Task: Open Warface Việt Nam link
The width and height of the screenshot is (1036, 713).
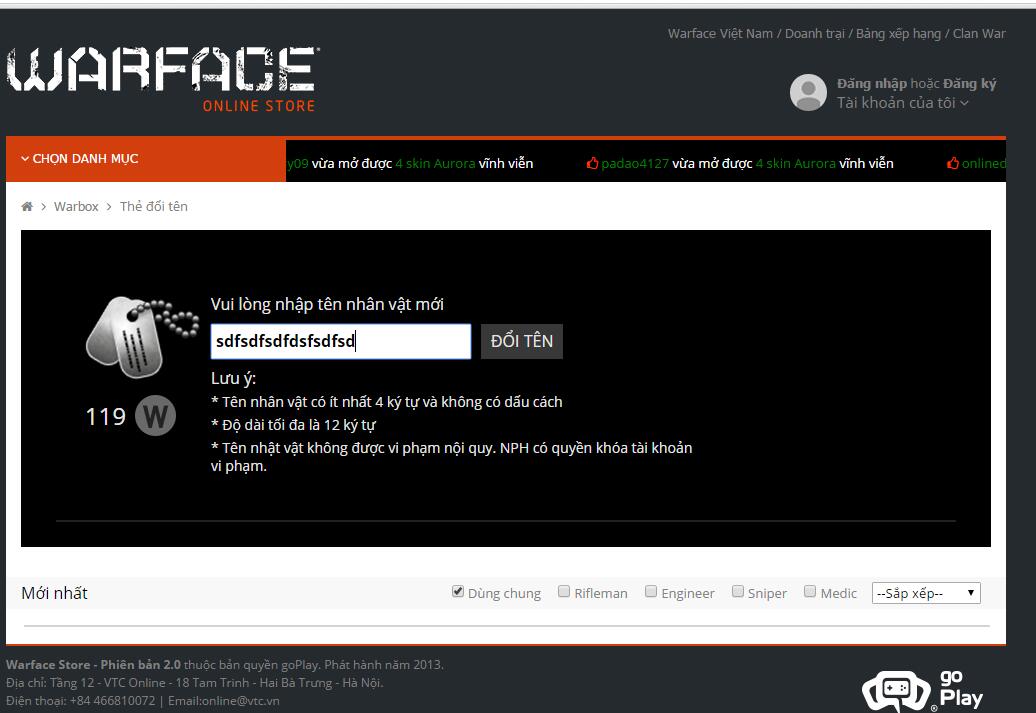Action: (720, 34)
